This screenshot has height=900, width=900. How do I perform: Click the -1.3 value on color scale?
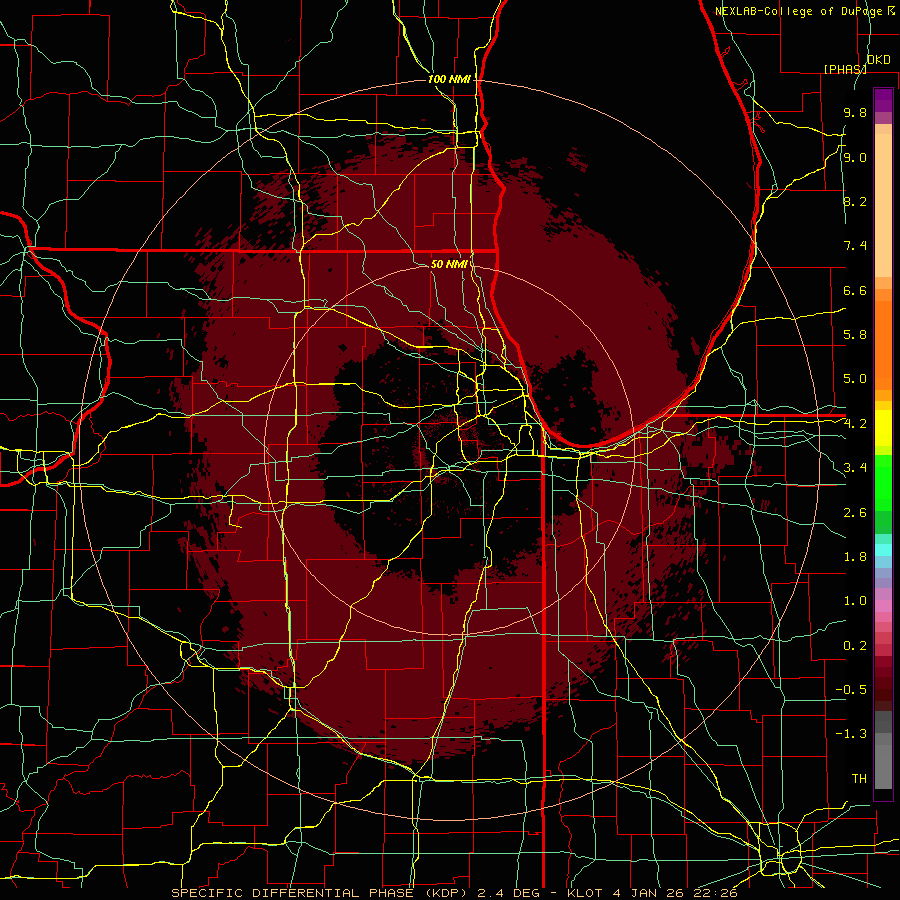point(851,734)
